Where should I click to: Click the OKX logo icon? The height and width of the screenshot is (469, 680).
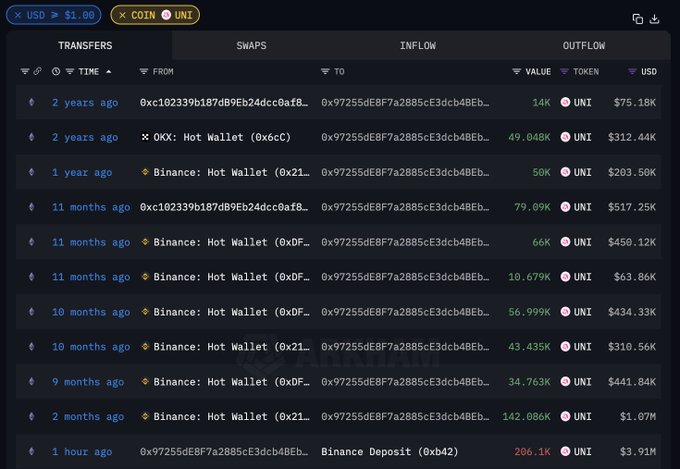[145, 137]
